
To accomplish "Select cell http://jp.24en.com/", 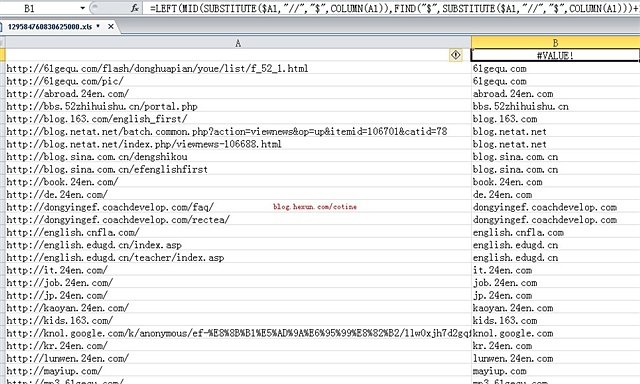I will pyautogui.click(x=238, y=295).
